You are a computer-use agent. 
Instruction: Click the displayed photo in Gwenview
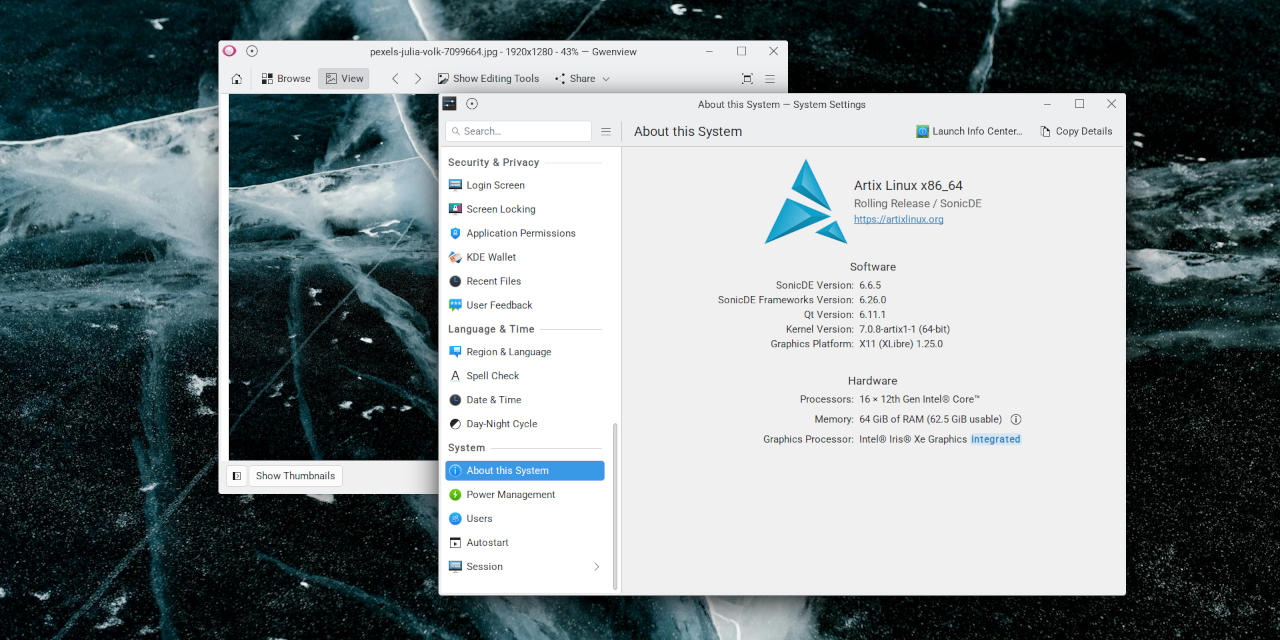click(333, 277)
